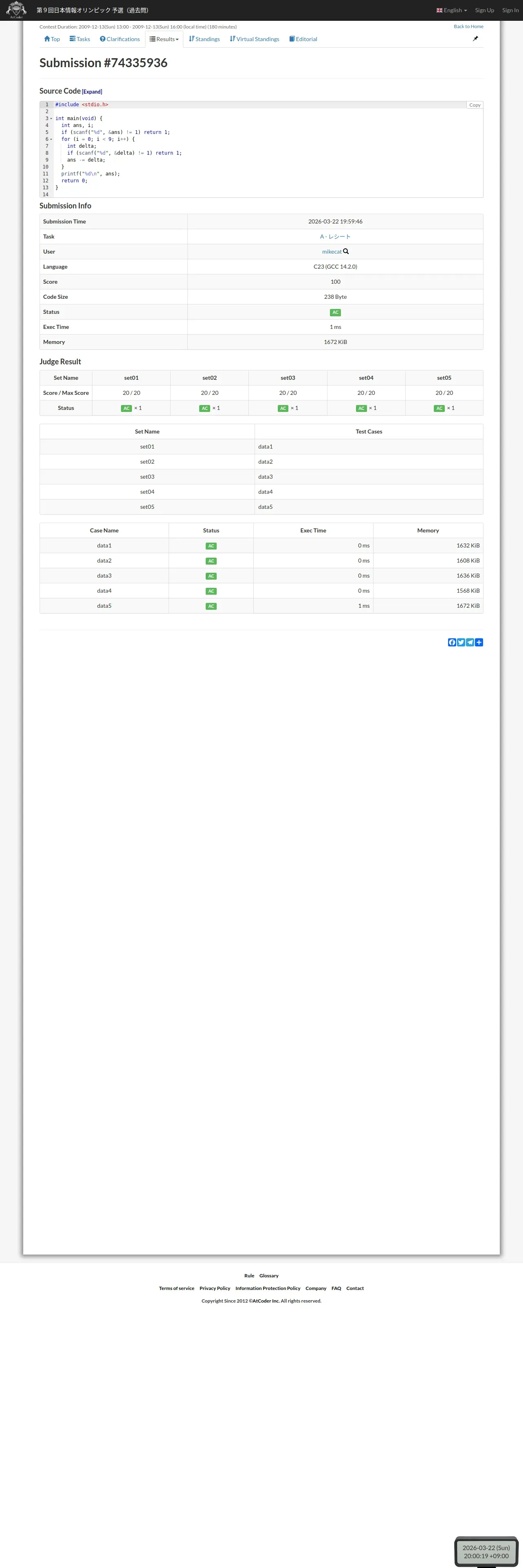This screenshot has width=523, height=1568.
Task: Open Information Protection Policy
Action: 268,1288
